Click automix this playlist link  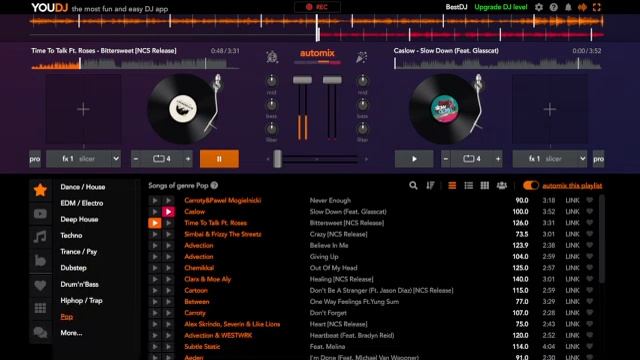pos(572,186)
